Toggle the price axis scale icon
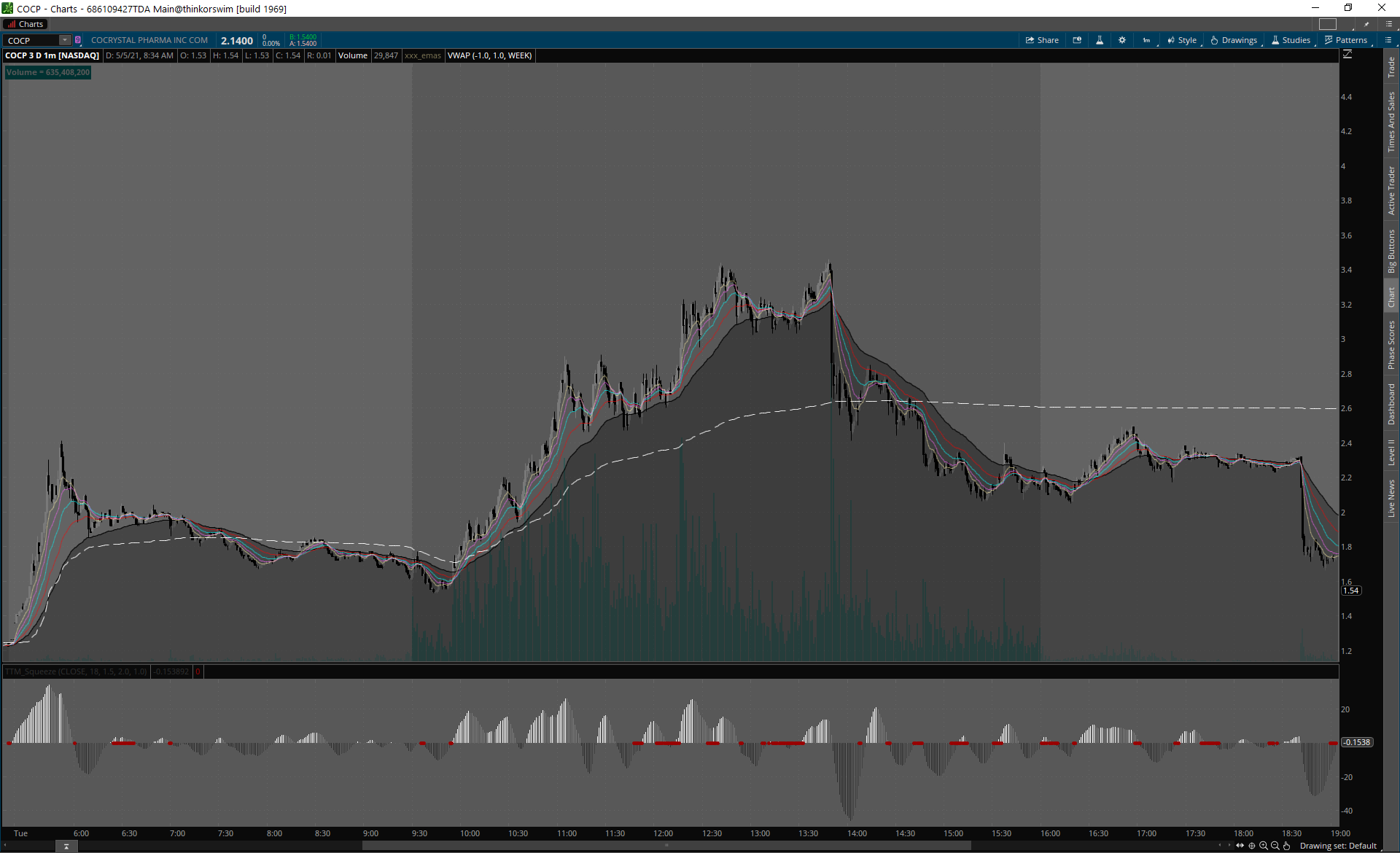This screenshot has height=853, width=1400. coord(1347,55)
